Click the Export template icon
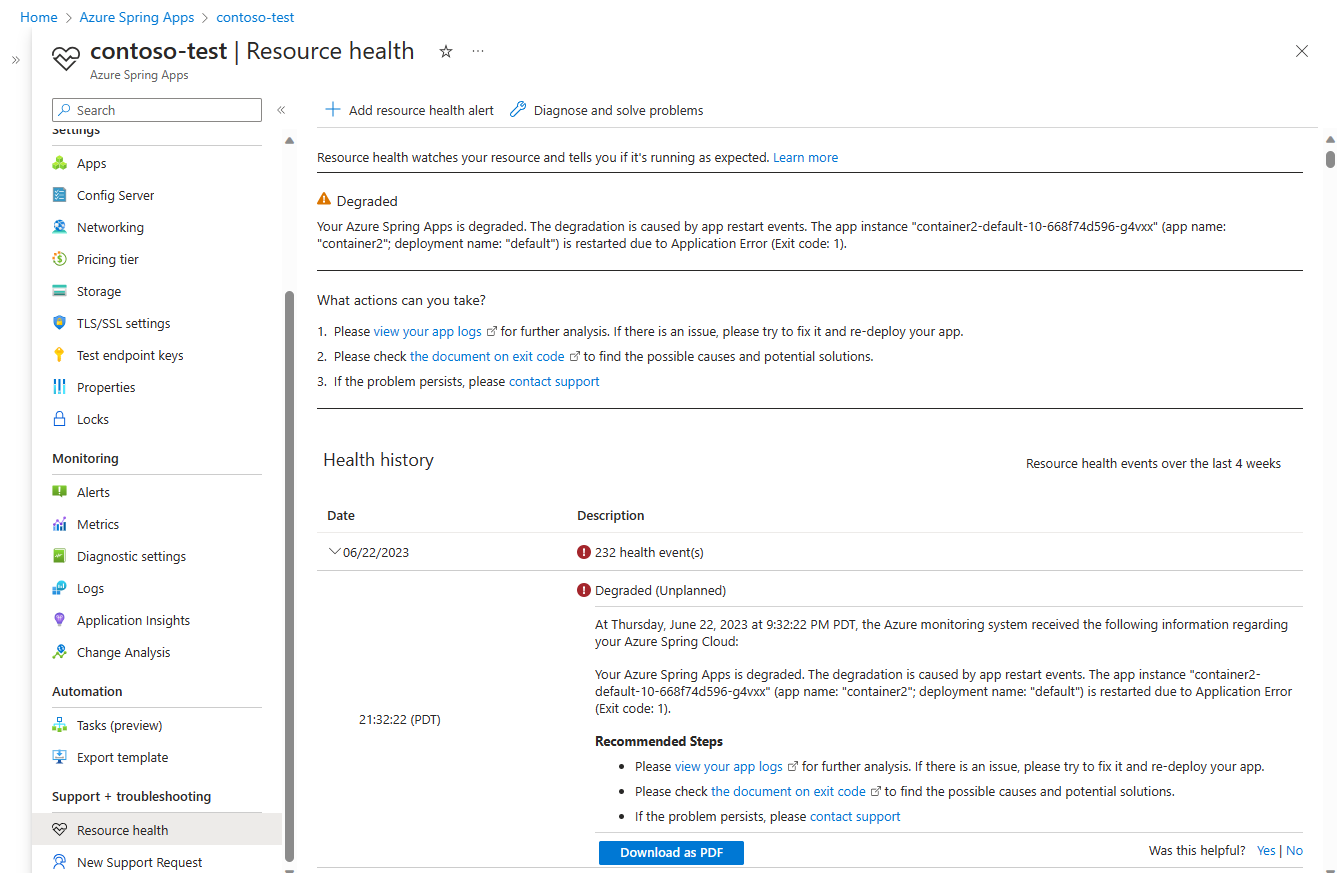1337x873 pixels. tap(60, 757)
